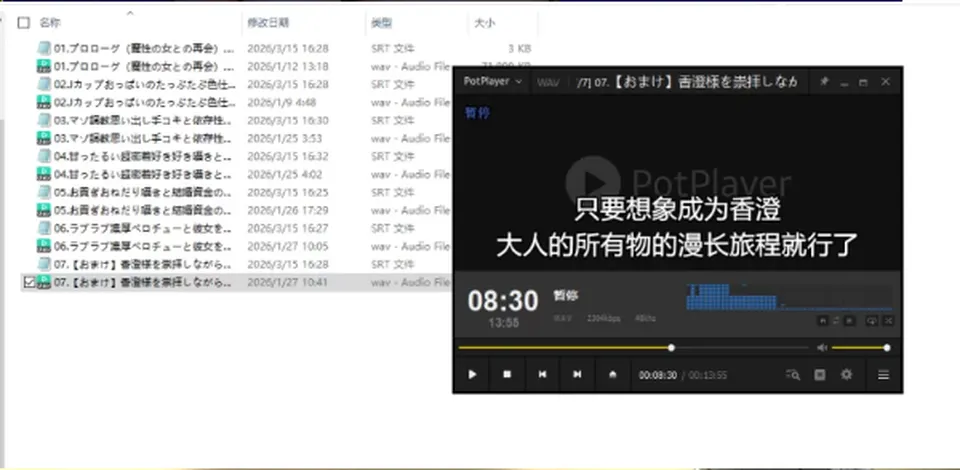Click the icon of the 05 wav file

click(x=44, y=210)
